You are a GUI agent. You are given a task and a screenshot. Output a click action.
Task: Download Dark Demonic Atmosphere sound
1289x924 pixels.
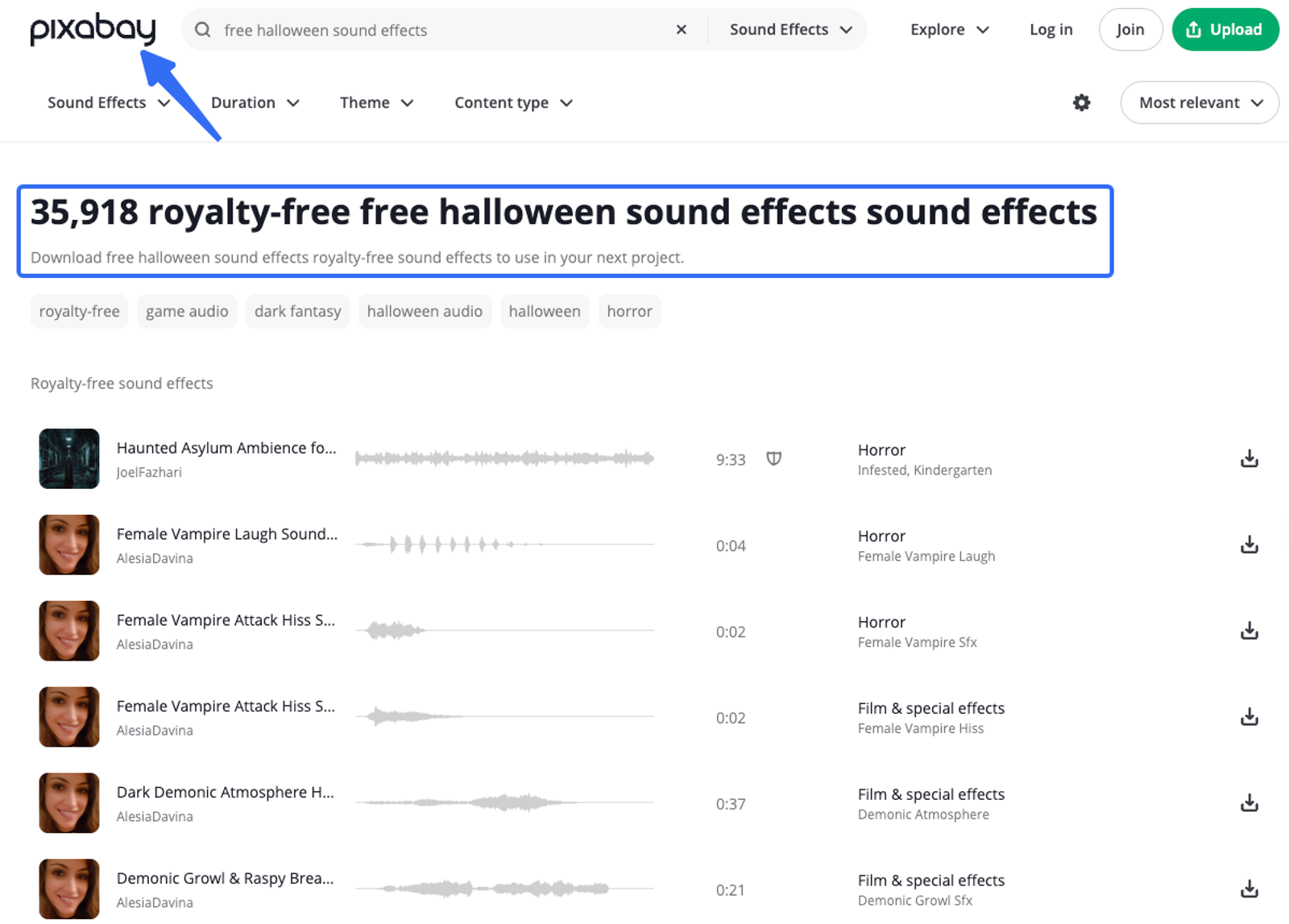coord(1249,803)
